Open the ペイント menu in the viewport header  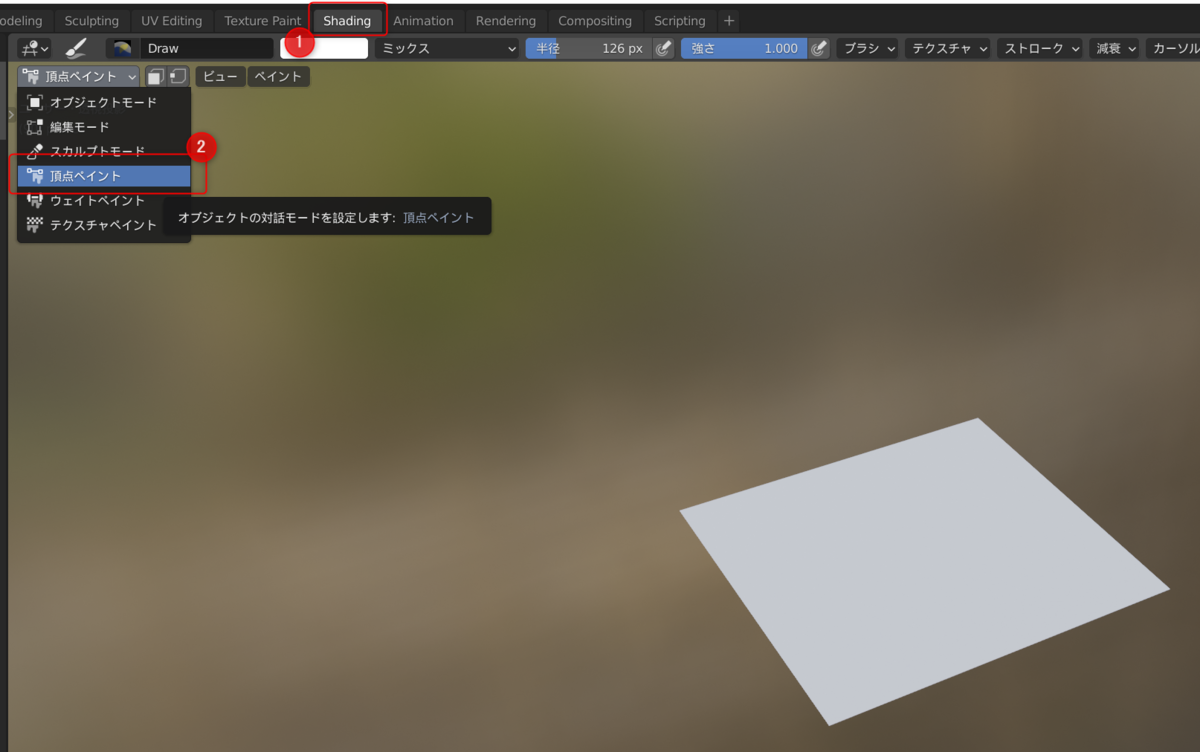(278, 75)
